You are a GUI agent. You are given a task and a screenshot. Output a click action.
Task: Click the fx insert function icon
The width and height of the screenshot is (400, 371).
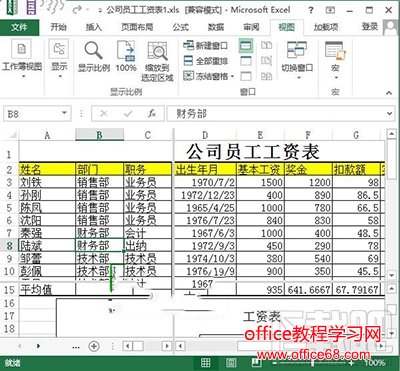[152, 114]
